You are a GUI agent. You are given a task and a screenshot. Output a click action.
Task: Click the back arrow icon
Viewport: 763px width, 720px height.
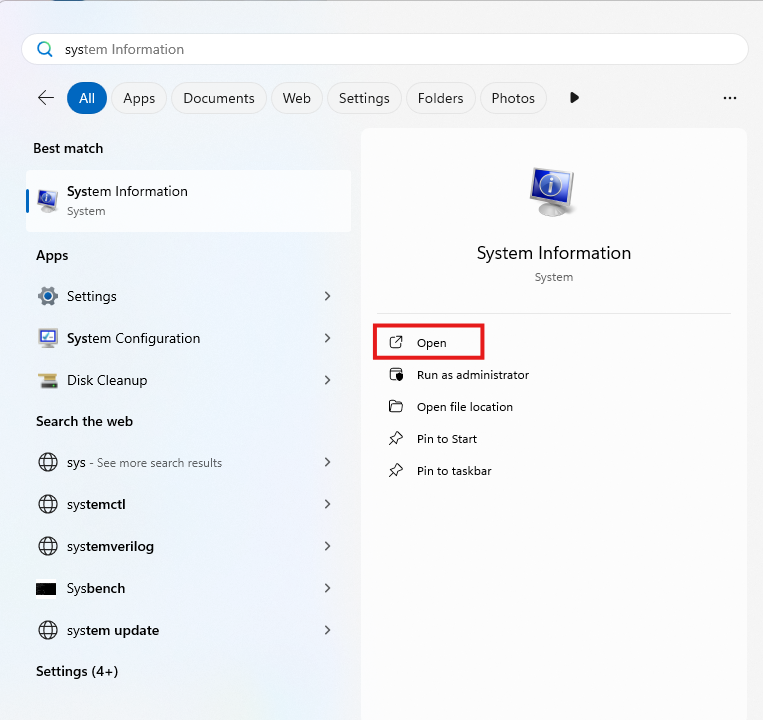(x=45, y=98)
